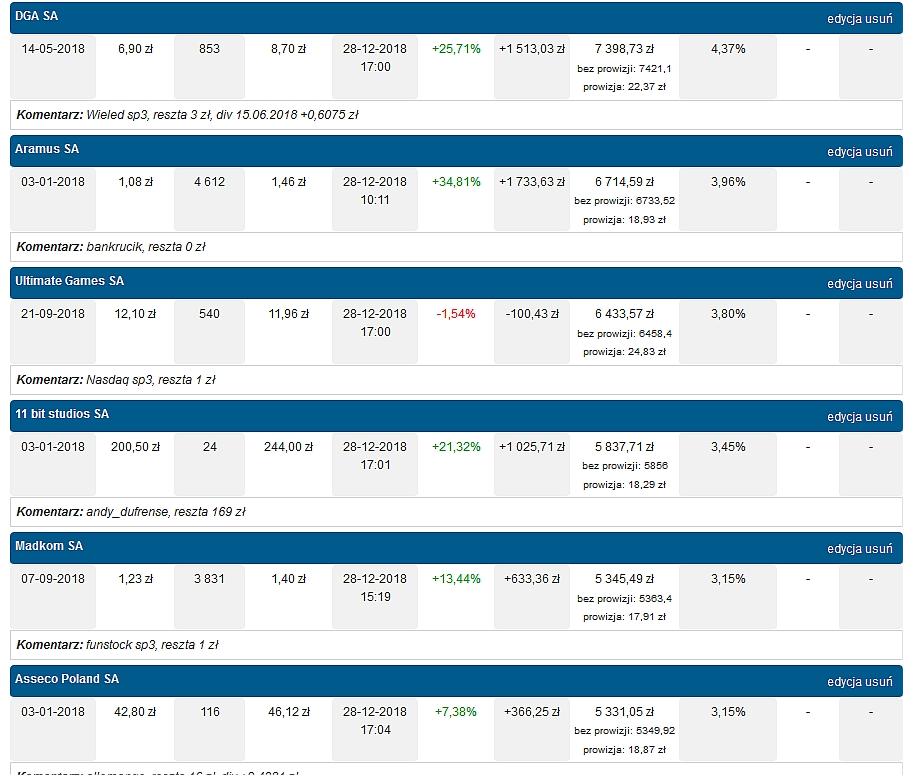
Task: Click the 11 bit studios buy price '200,50 zł'
Action: click(135, 447)
